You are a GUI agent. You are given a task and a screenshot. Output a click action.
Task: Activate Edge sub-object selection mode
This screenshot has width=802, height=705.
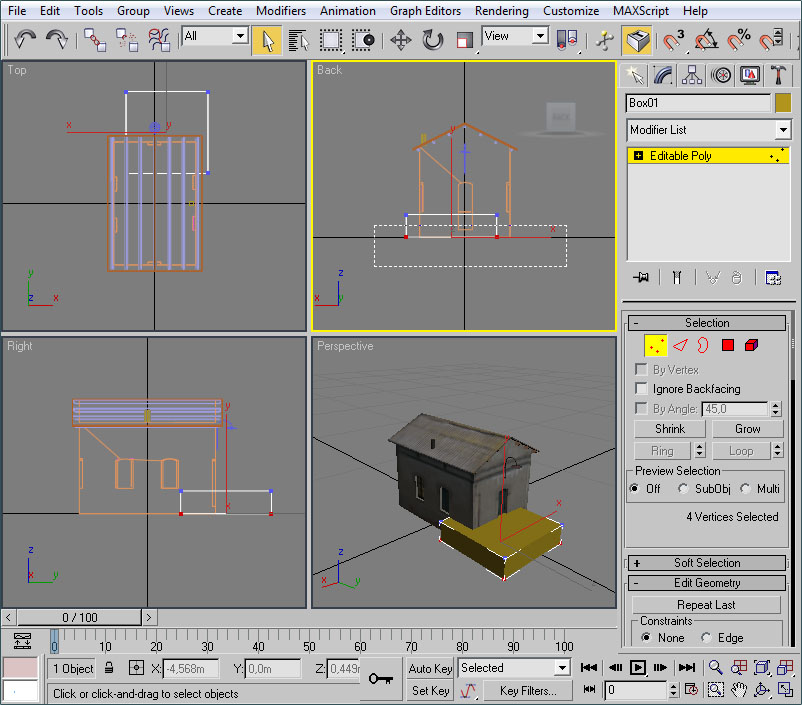tap(680, 345)
